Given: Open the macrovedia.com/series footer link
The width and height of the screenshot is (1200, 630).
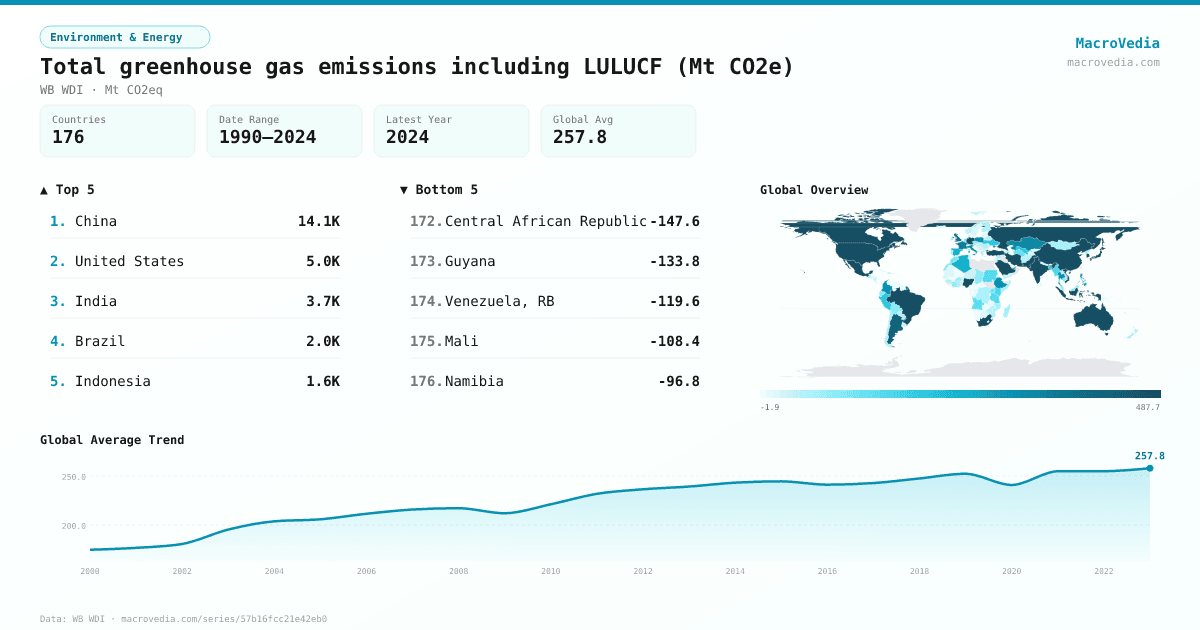Looking at the screenshot, I should point(223,618).
